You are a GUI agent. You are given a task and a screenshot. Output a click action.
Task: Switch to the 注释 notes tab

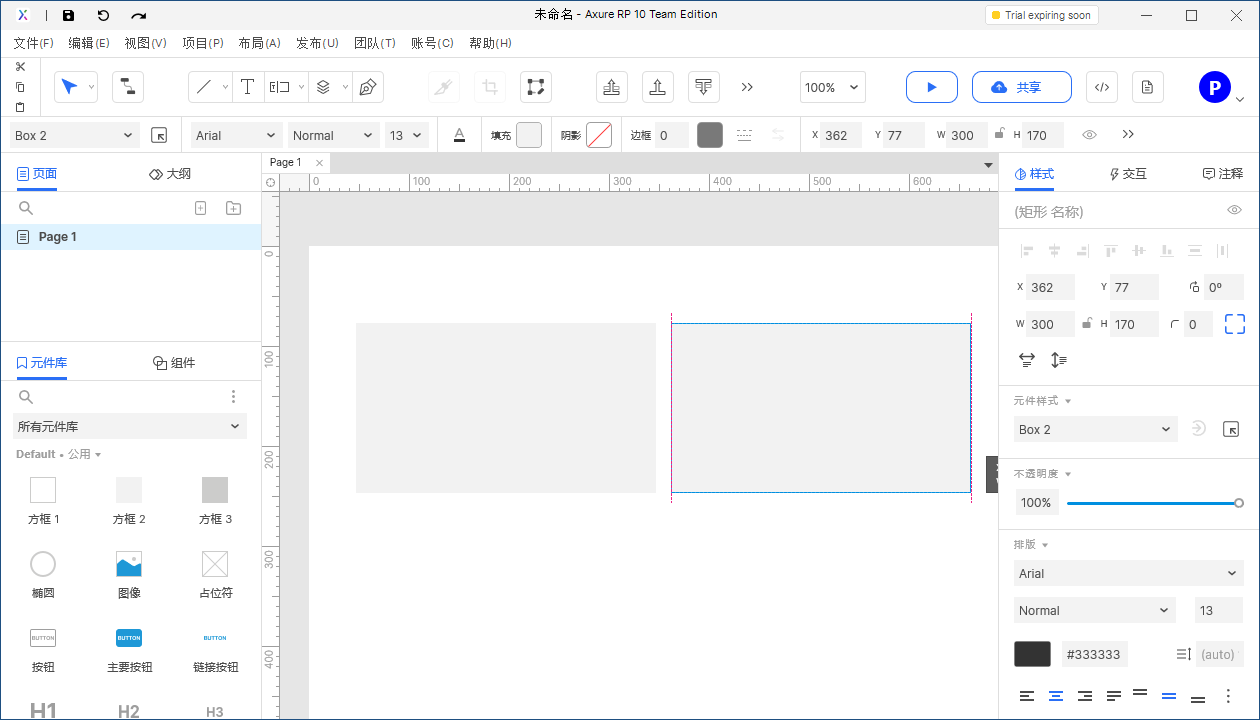coord(1223,173)
